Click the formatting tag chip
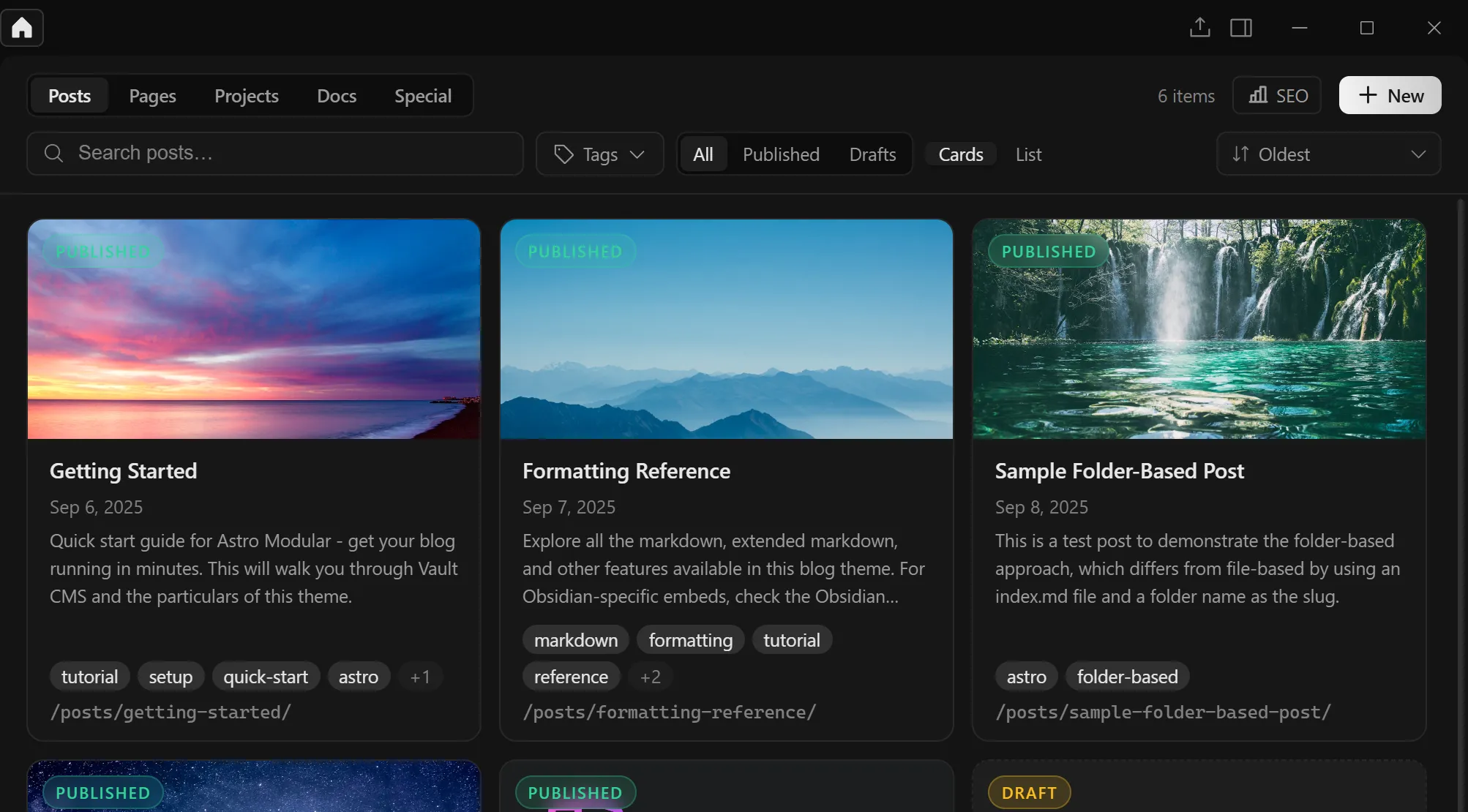The width and height of the screenshot is (1468, 812). tap(690, 640)
